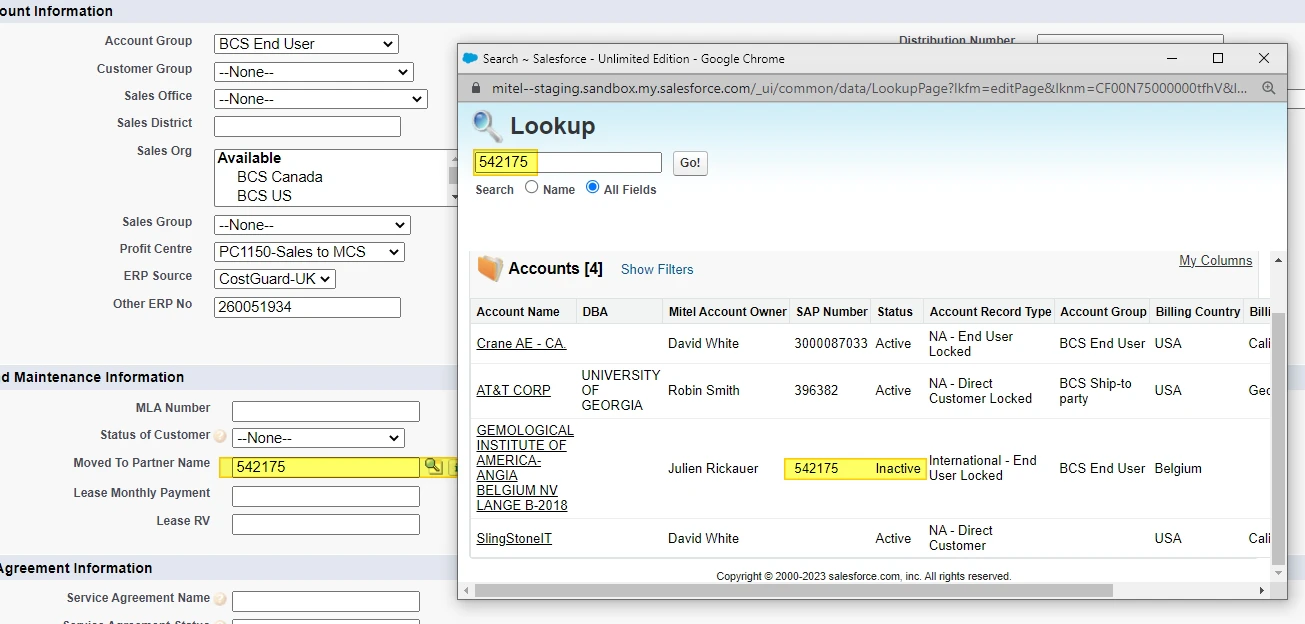This screenshot has height=624, width=1305.
Task: Click the Moved To Partner Name field
Action: (x=326, y=467)
